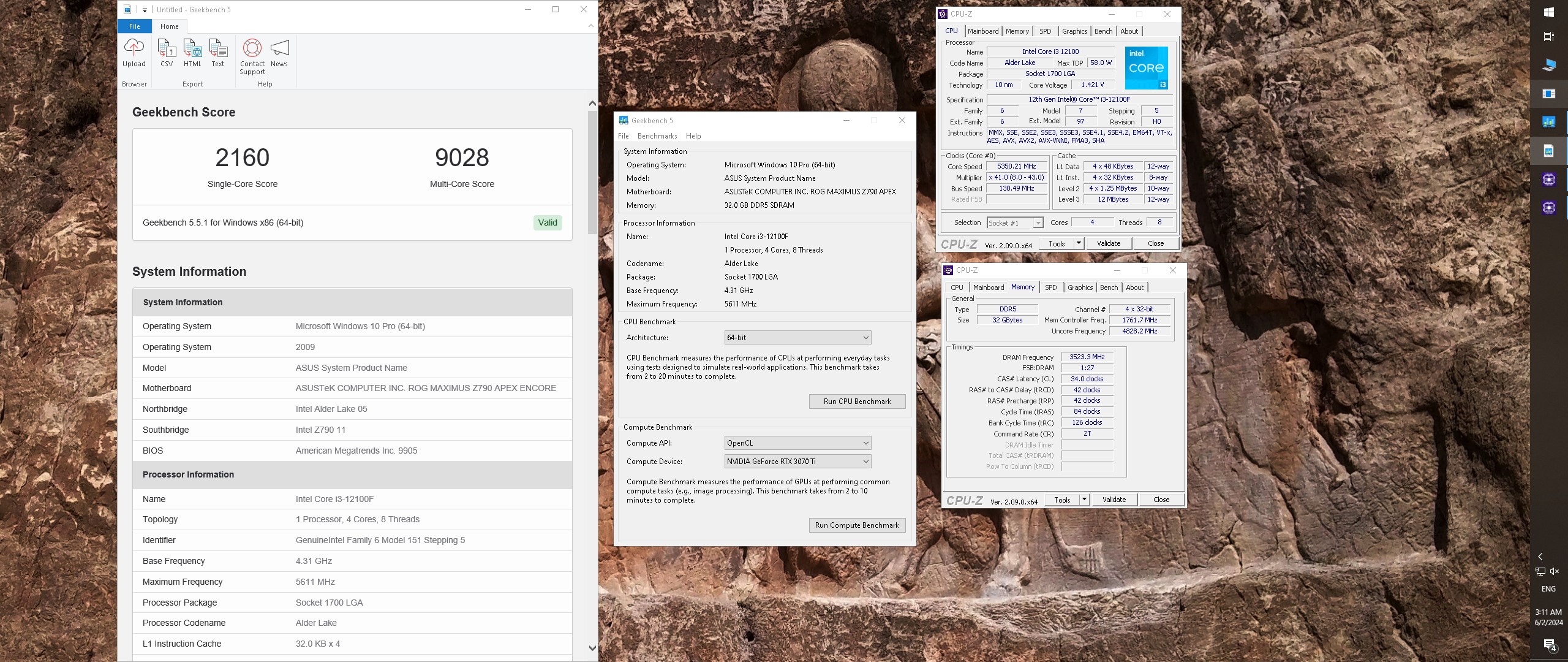Open the blue File tab

coord(135,26)
